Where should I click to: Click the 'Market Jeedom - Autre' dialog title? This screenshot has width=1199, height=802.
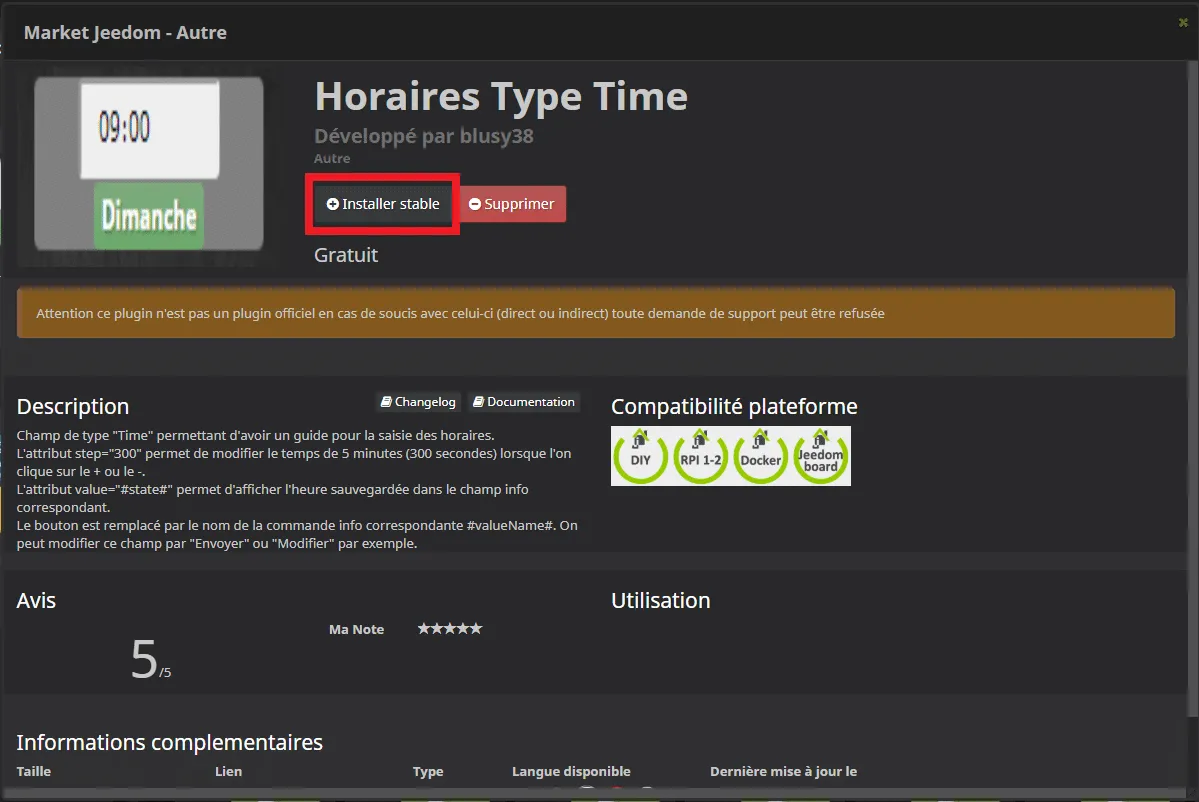(x=125, y=33)
